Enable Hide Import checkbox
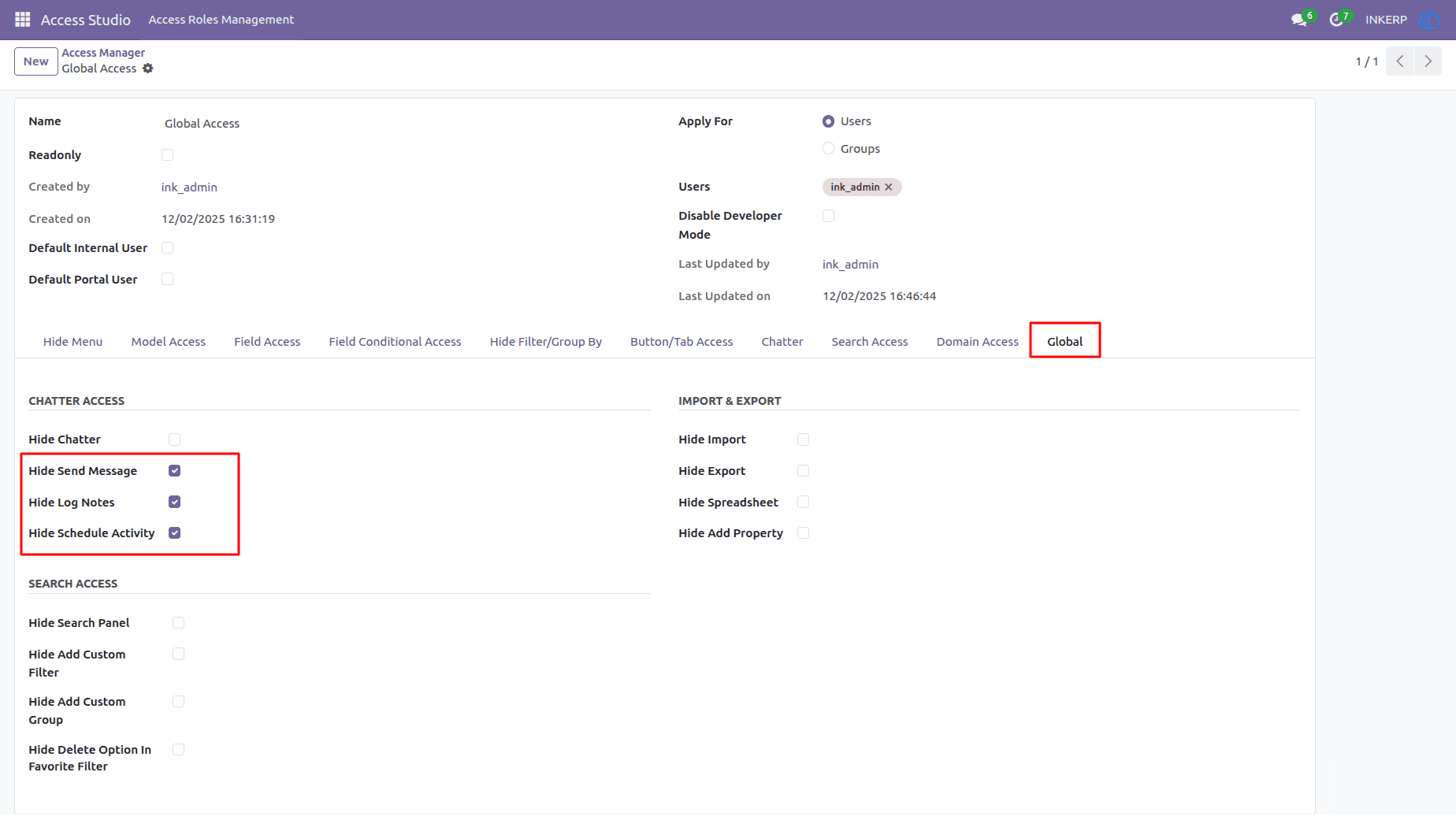 803,439
